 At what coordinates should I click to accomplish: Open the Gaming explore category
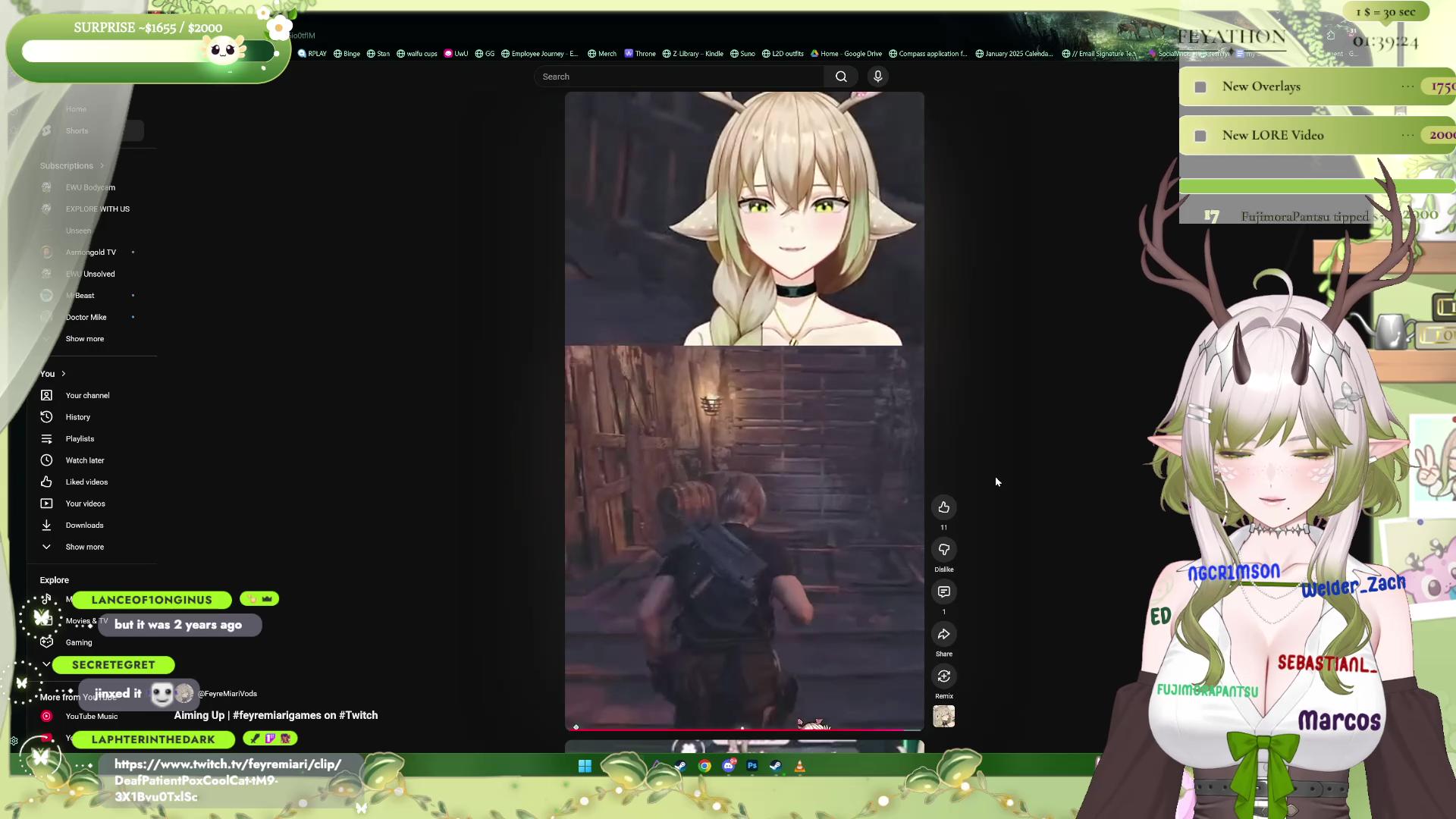[x=78, y=642]
